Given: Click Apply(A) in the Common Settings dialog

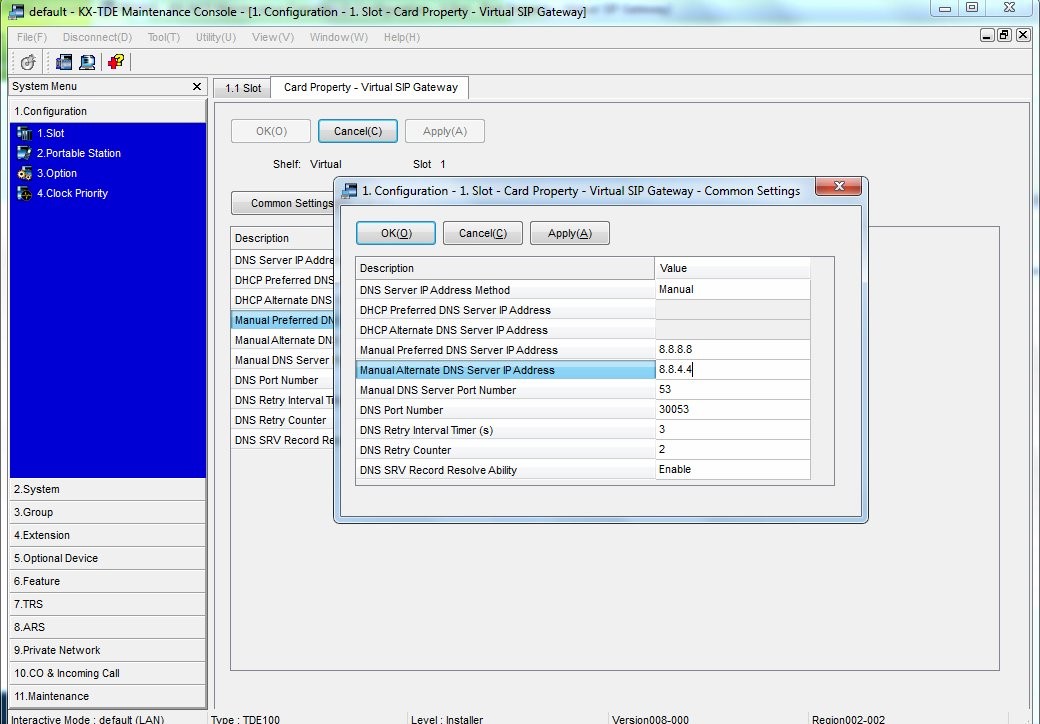Looking at the screenshot, I should [x=570, y=233].
